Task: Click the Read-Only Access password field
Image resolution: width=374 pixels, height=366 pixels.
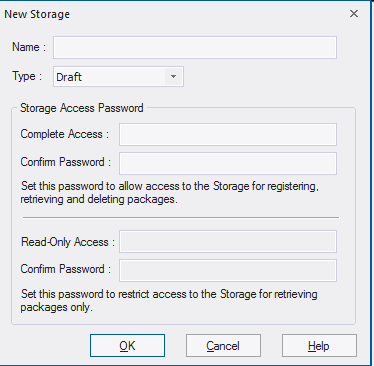Action: [228, 241]
